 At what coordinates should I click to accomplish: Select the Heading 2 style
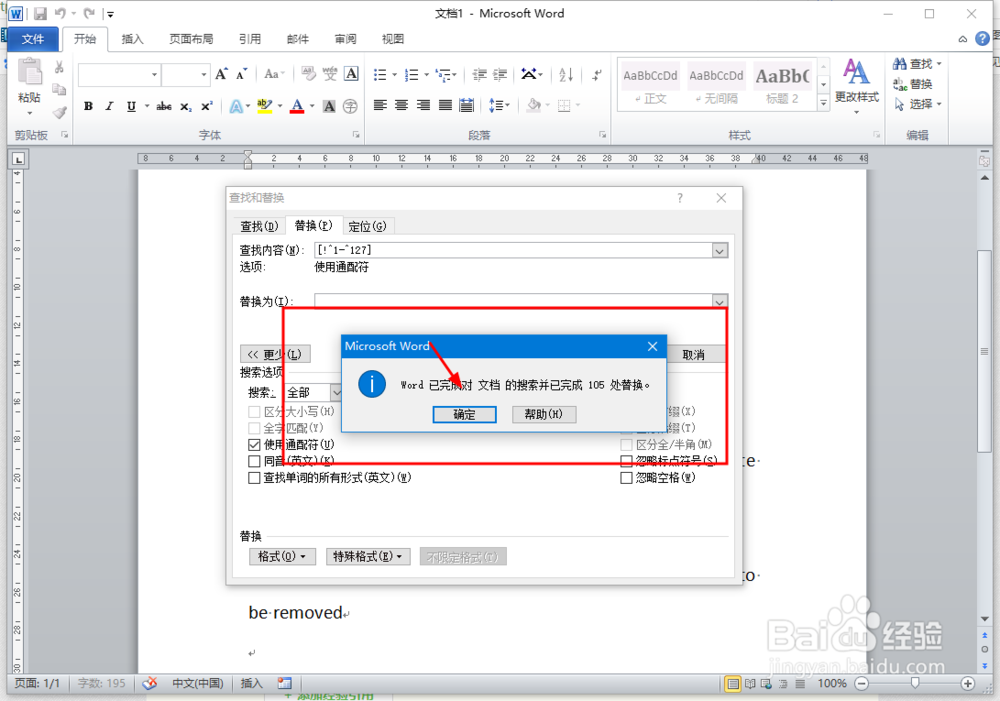pyautogui.click(x=783, y=84)
